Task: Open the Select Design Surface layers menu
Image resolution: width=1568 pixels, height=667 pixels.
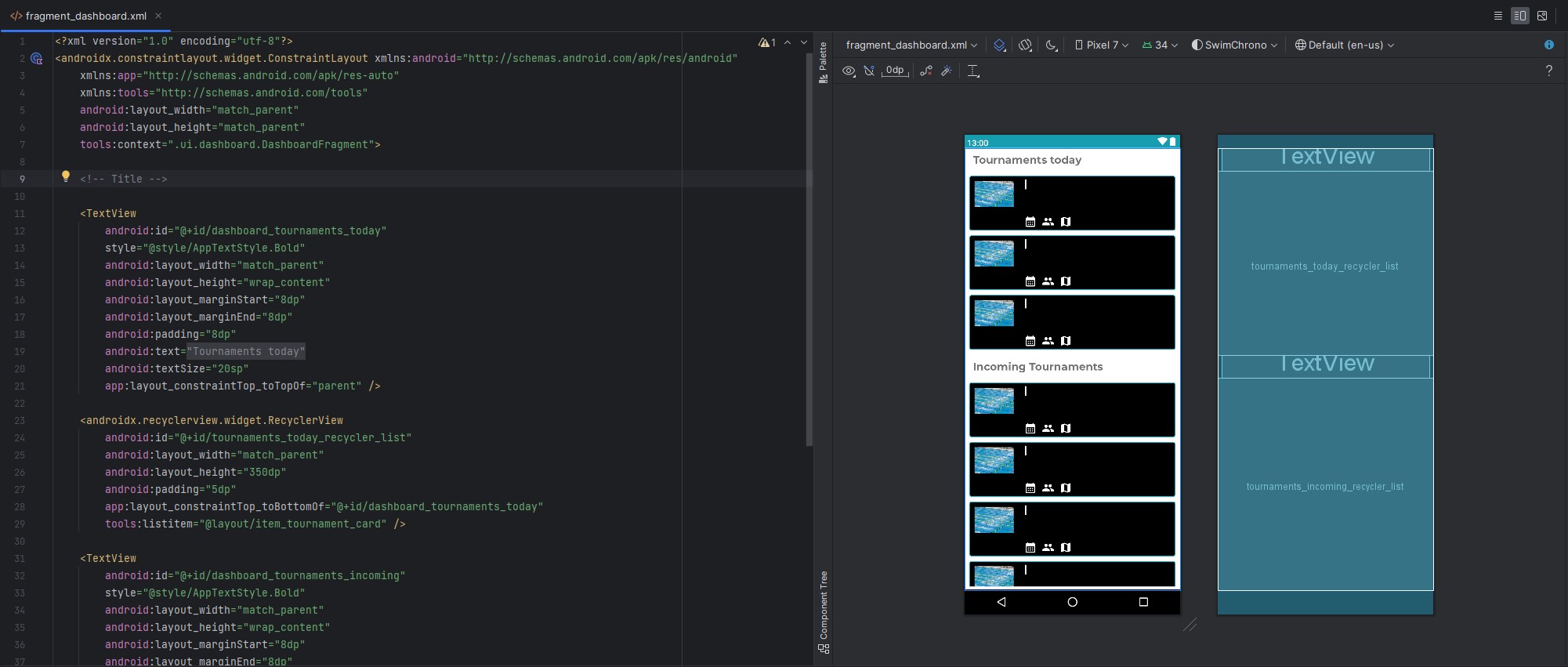Action: [1000, 45]
